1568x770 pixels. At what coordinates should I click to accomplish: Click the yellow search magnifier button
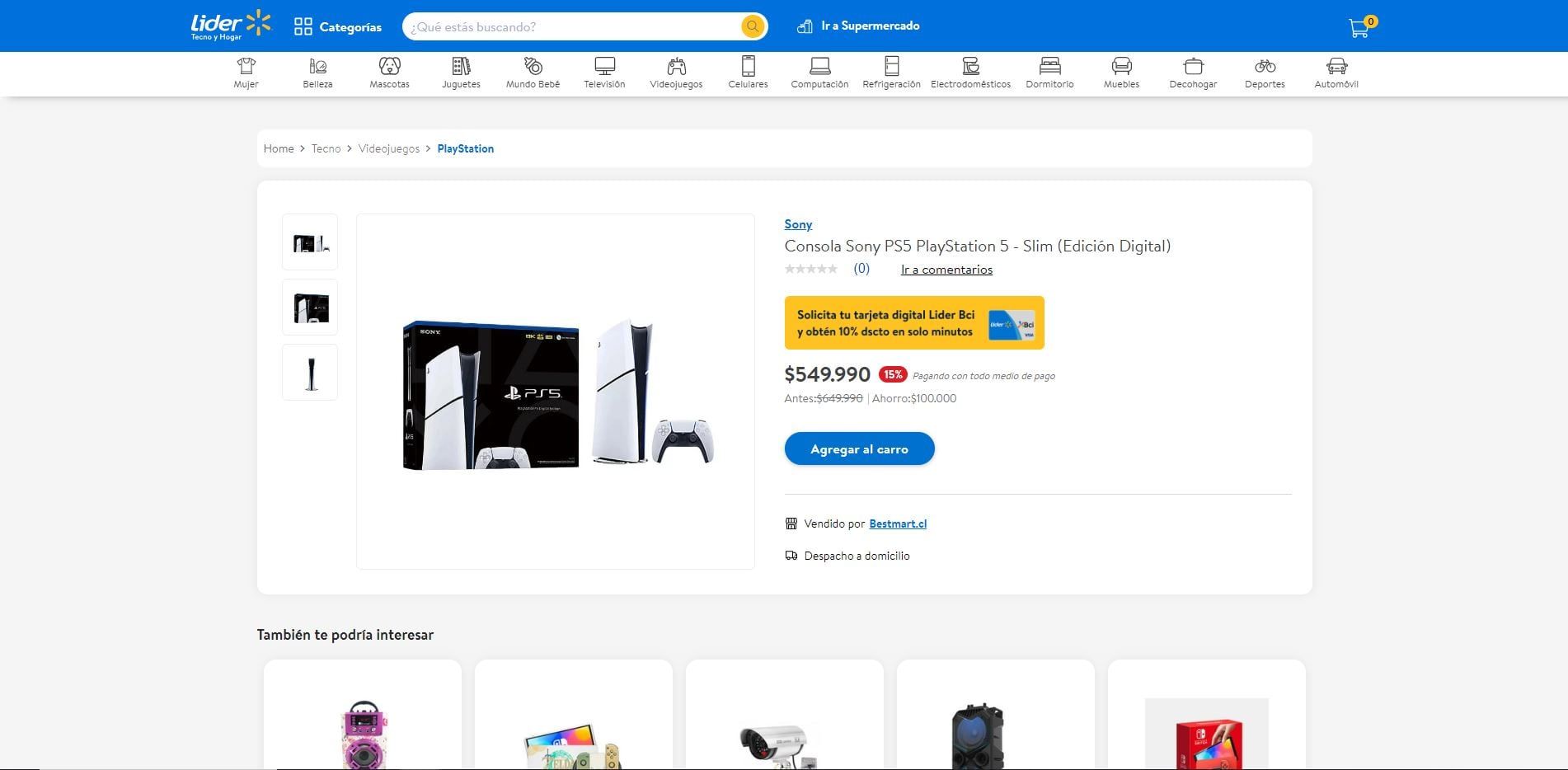pyautogui.click(x=752, y=26)
